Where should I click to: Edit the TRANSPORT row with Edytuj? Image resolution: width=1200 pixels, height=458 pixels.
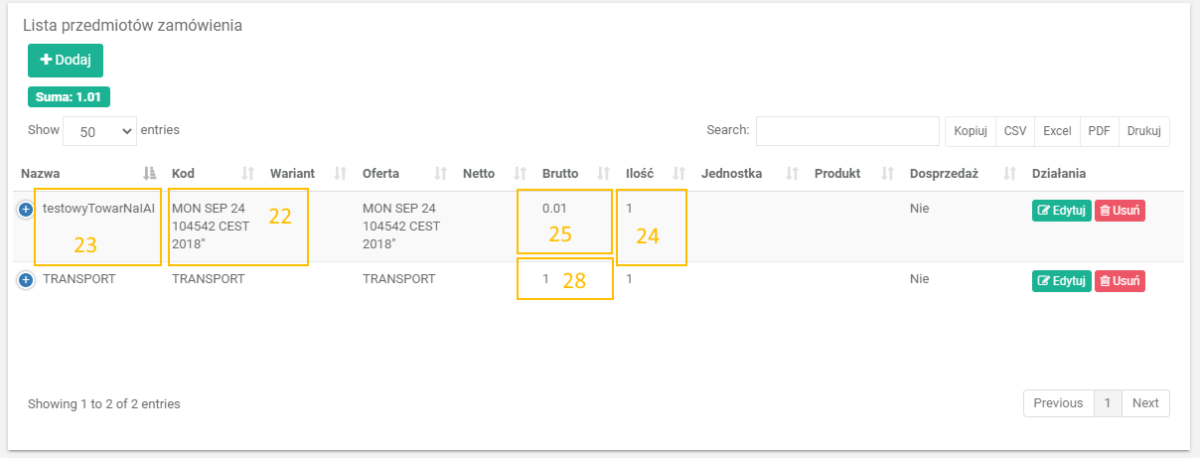[1061, 281]
